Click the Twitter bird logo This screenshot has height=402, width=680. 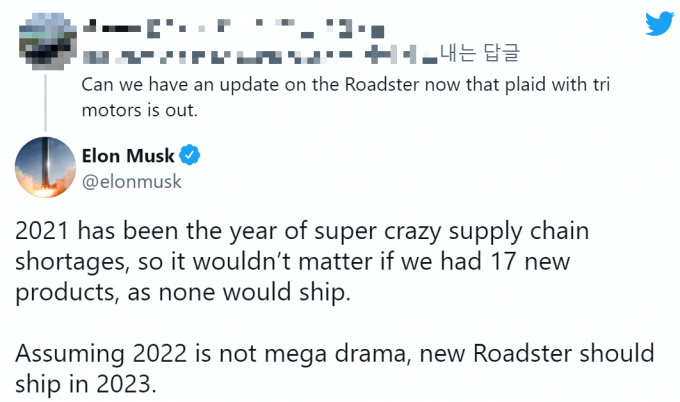660,25
